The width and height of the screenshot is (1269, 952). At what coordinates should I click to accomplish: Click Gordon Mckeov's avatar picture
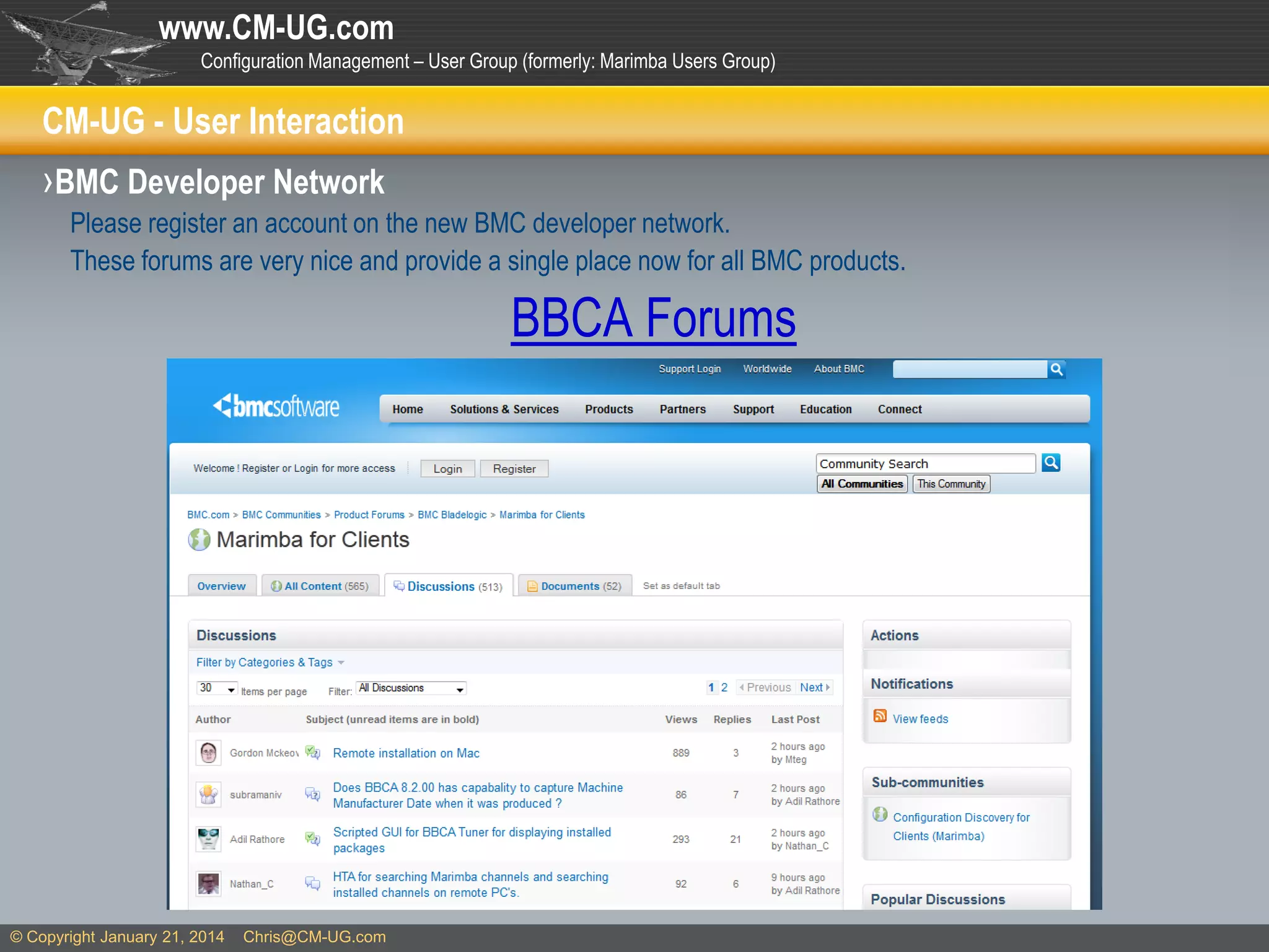coord(208,753)
